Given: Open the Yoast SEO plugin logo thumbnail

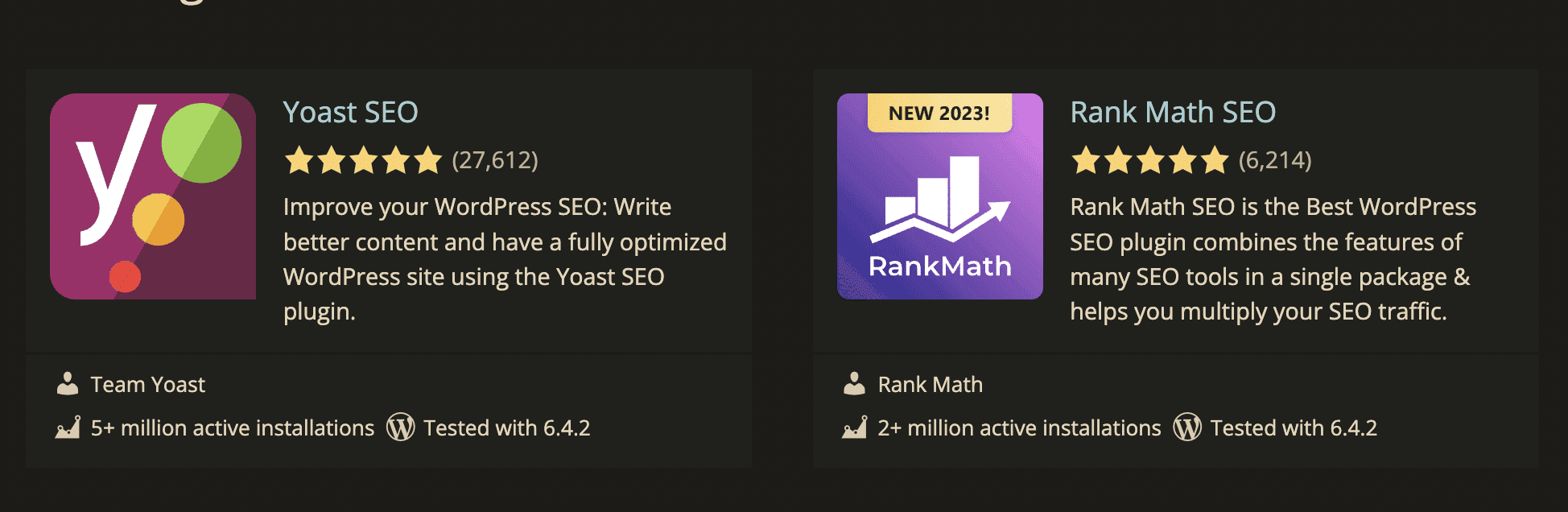Looking at the screenshot, I should coord(153,196).
